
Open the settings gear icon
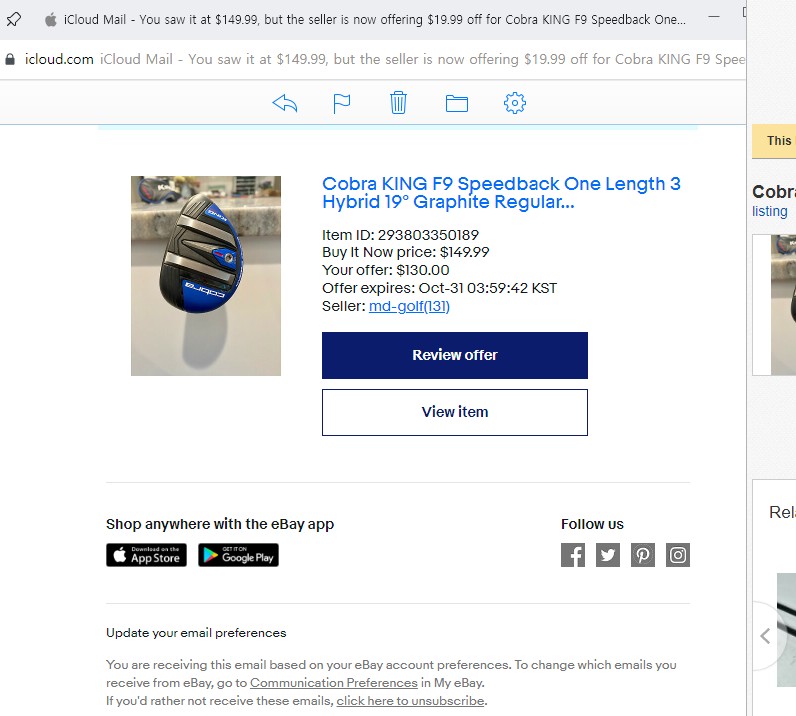coord(515,103)
